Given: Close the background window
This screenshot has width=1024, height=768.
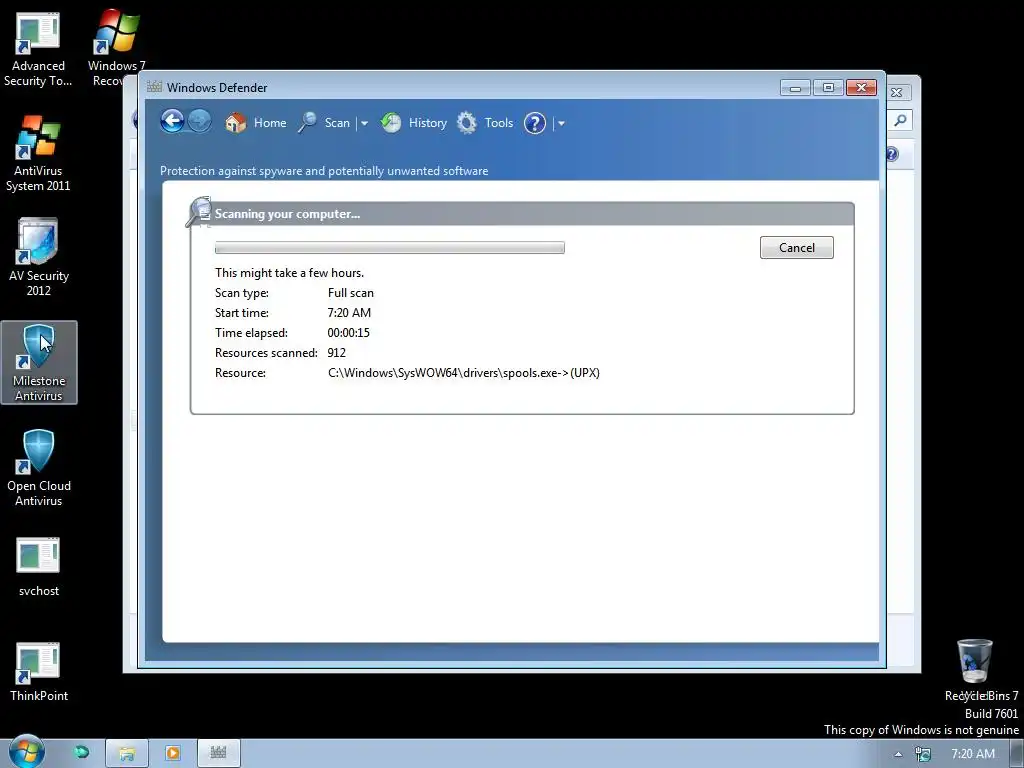Looking at the screenshot, I should pos(897,93).
